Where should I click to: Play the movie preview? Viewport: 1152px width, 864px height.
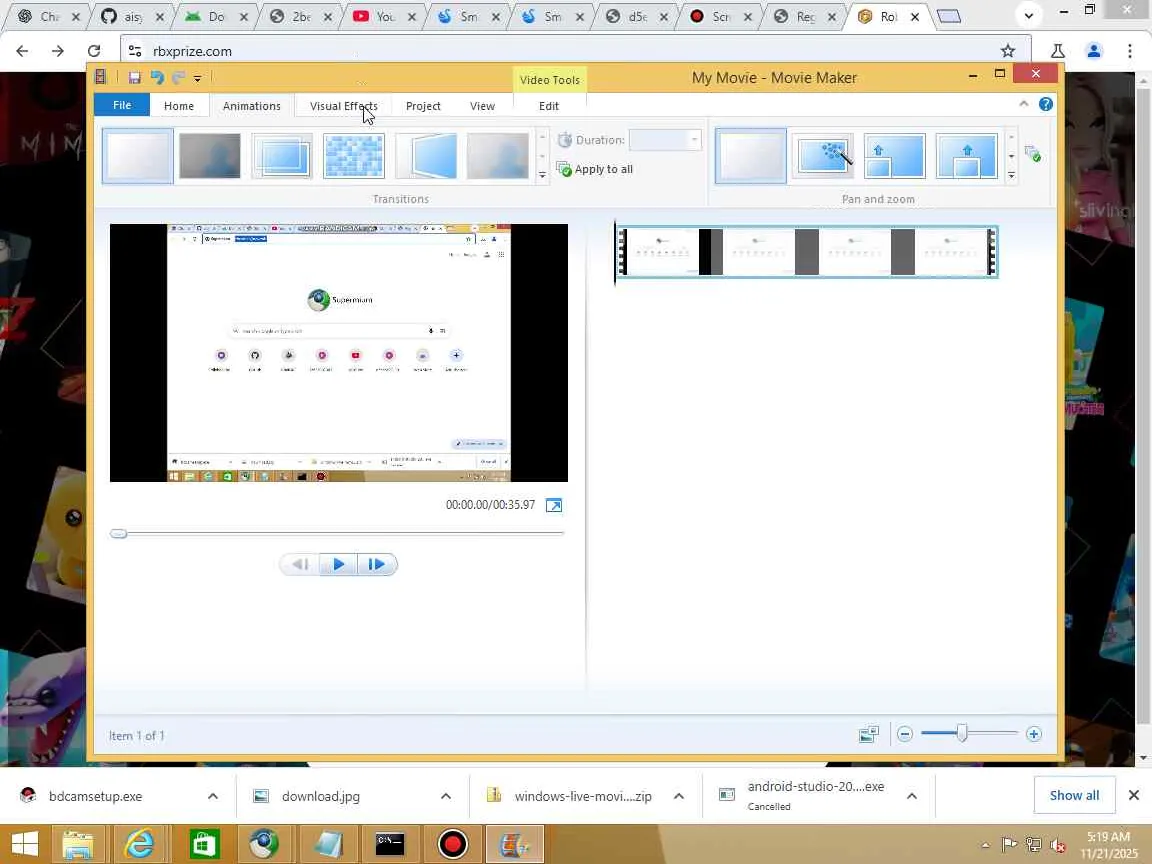tap(339, 564)
